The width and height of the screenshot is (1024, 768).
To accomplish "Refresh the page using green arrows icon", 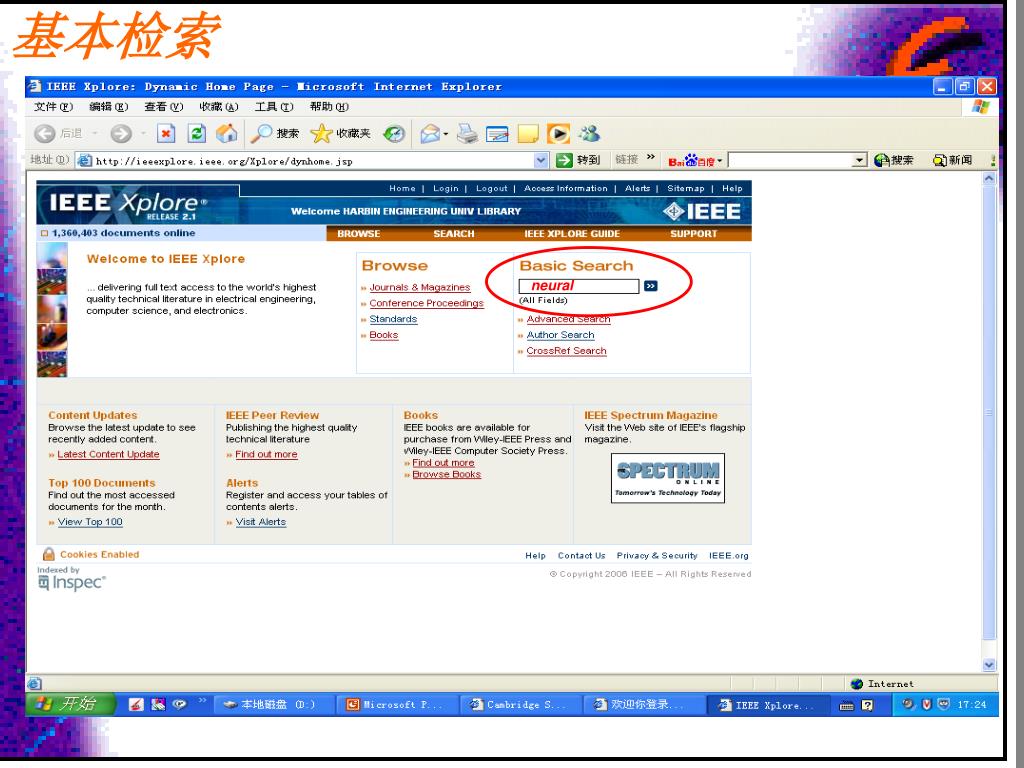I will click(197, 134).
